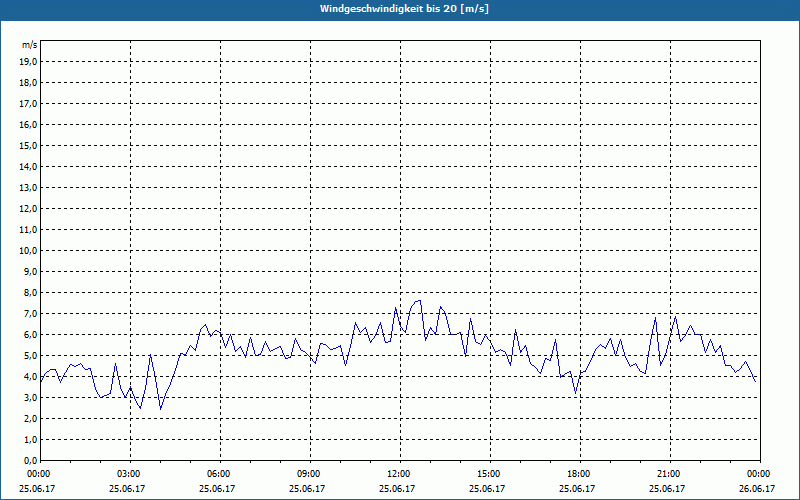Click the 12,0 y-axis label

click(29, 209)
